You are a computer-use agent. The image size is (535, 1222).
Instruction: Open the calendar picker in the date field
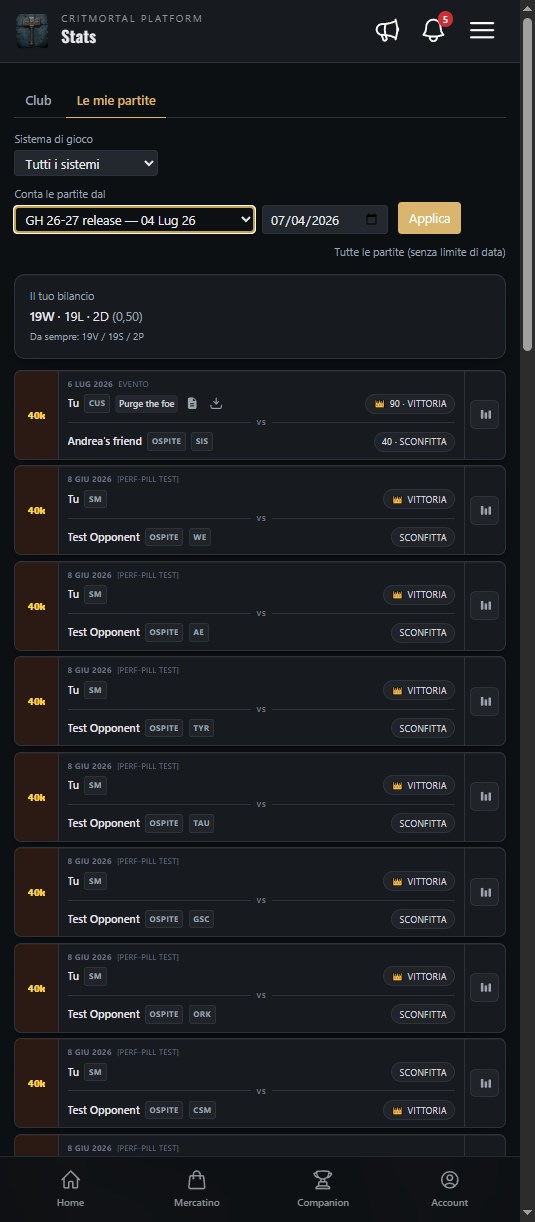pos(371,219)
